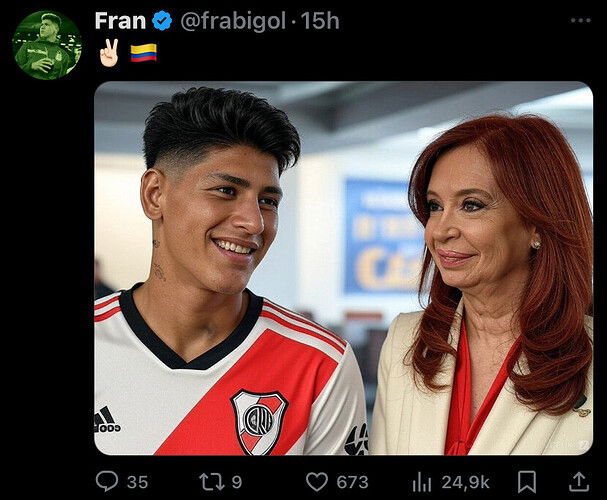Click the red-and-white club crest on the jersey
Viewport: 607px width, 500px height.
(x=259, y=421)
